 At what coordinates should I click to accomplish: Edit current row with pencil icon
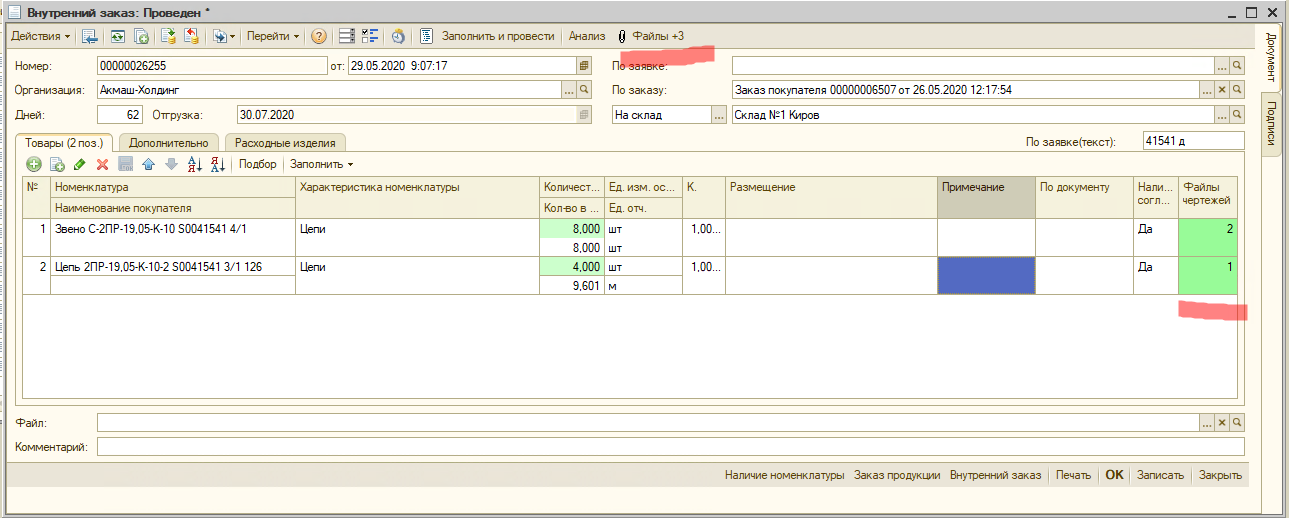80,164
